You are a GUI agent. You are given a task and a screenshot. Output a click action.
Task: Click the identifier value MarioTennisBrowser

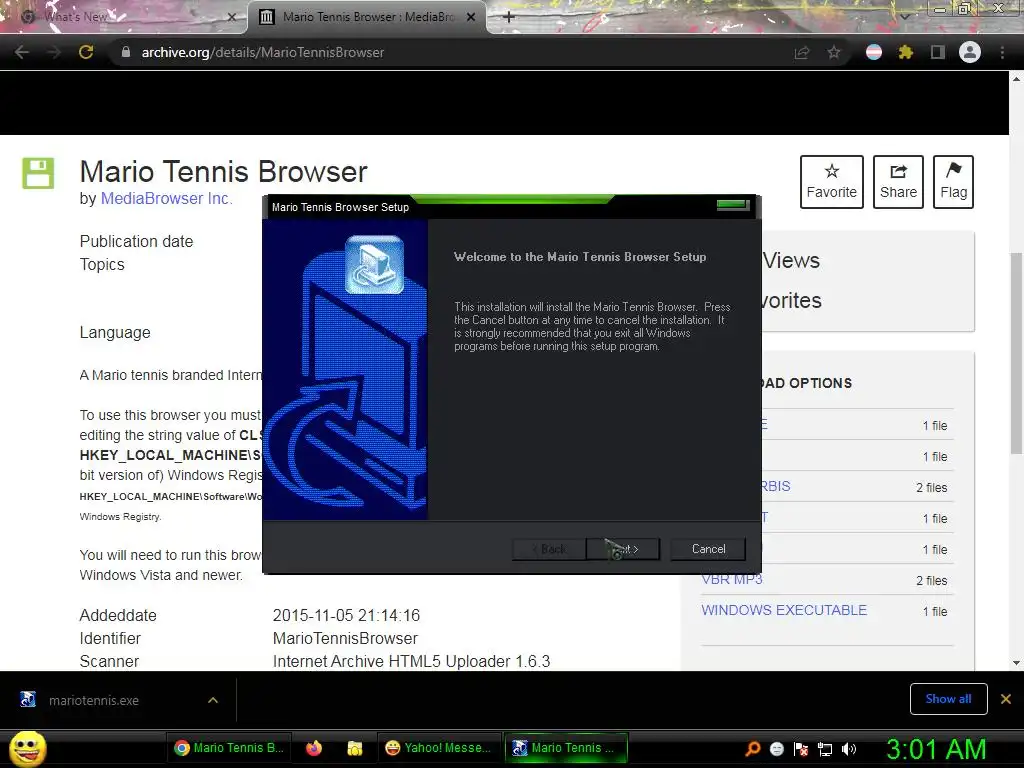pos(345,638)
